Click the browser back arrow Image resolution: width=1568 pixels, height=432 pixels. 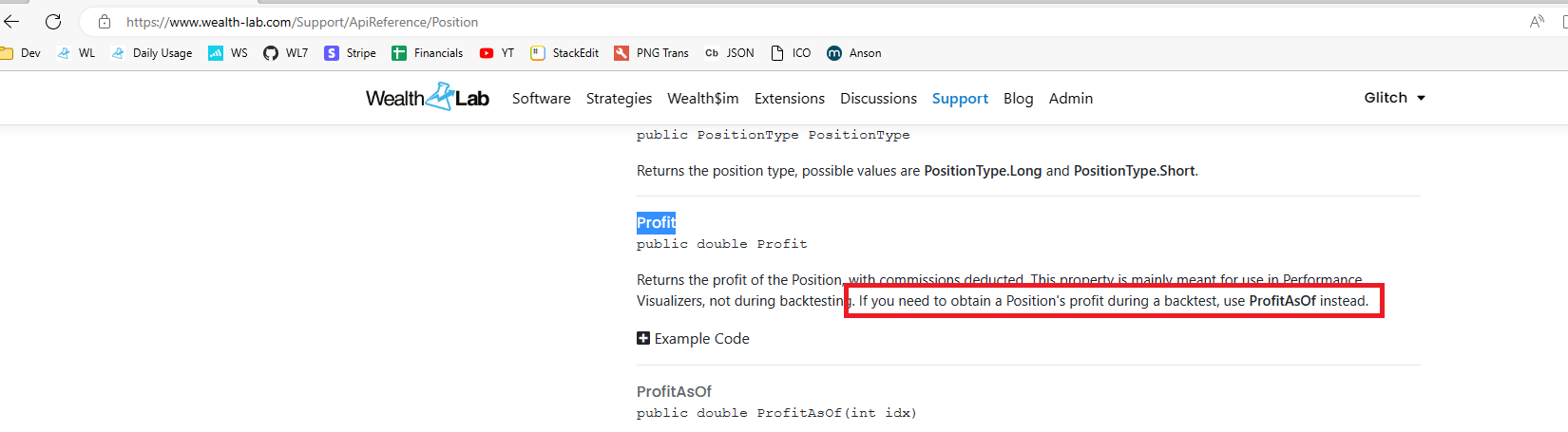[11, 22]
